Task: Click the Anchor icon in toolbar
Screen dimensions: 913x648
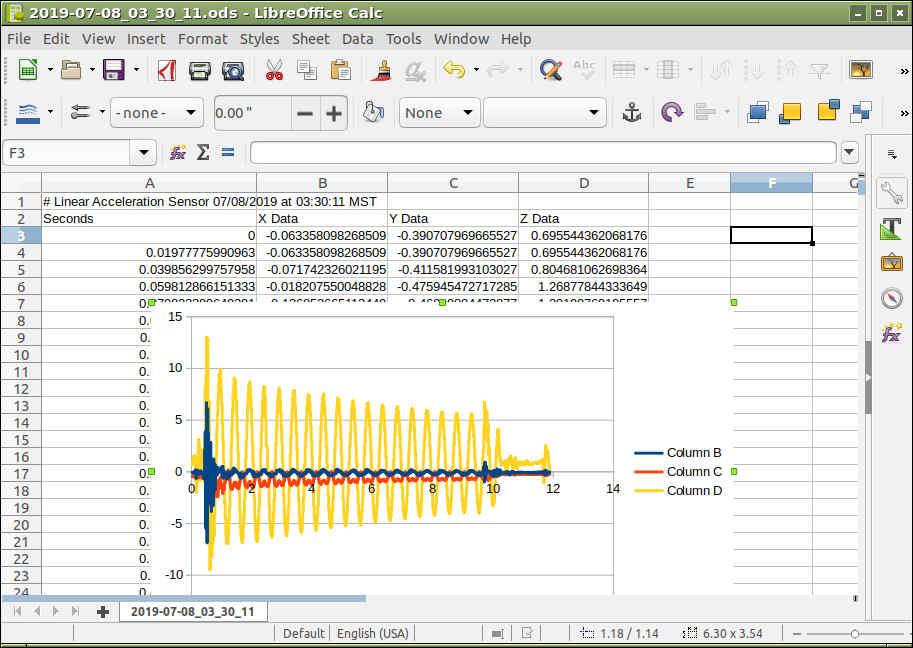Action: click(x=632, y=113)
